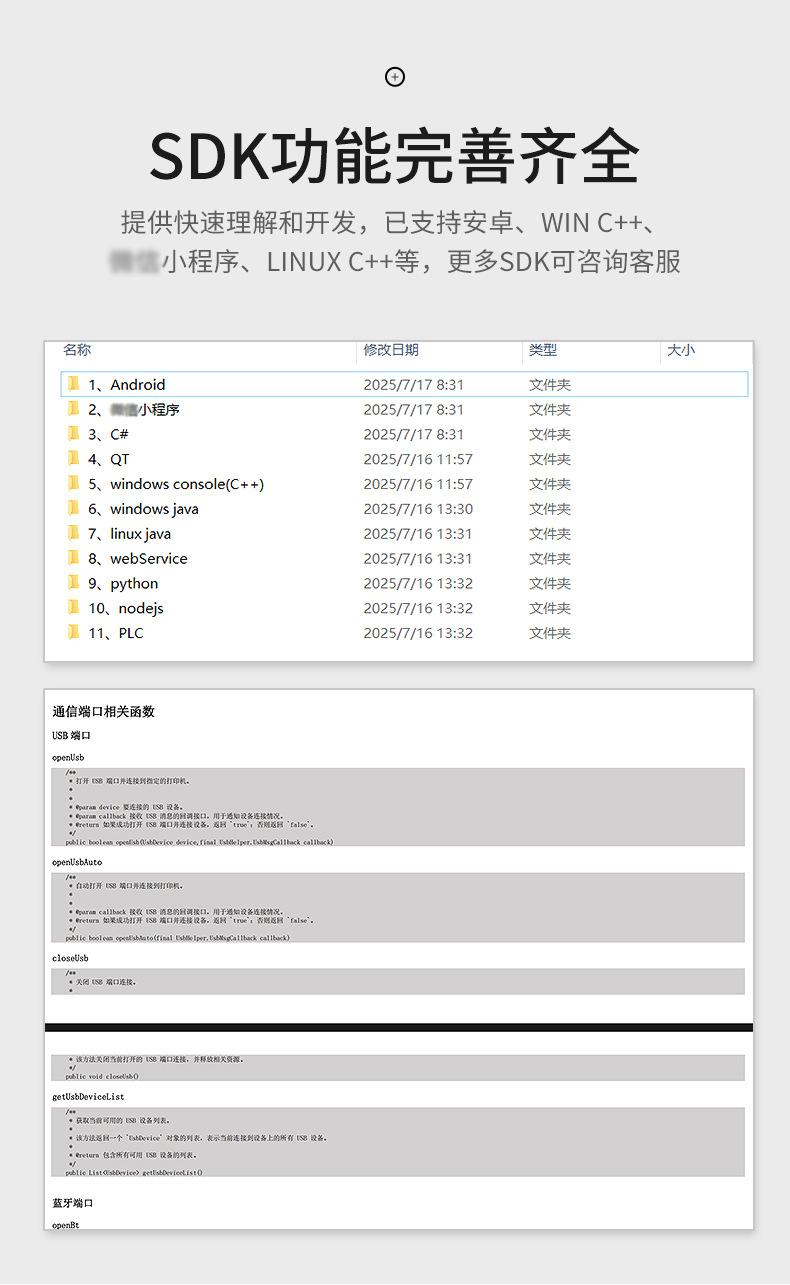Click the getUsbDeviceList function heading
Image resolution: width=790 pixels, height=1285 pixels.
(x=88, y=1097)
